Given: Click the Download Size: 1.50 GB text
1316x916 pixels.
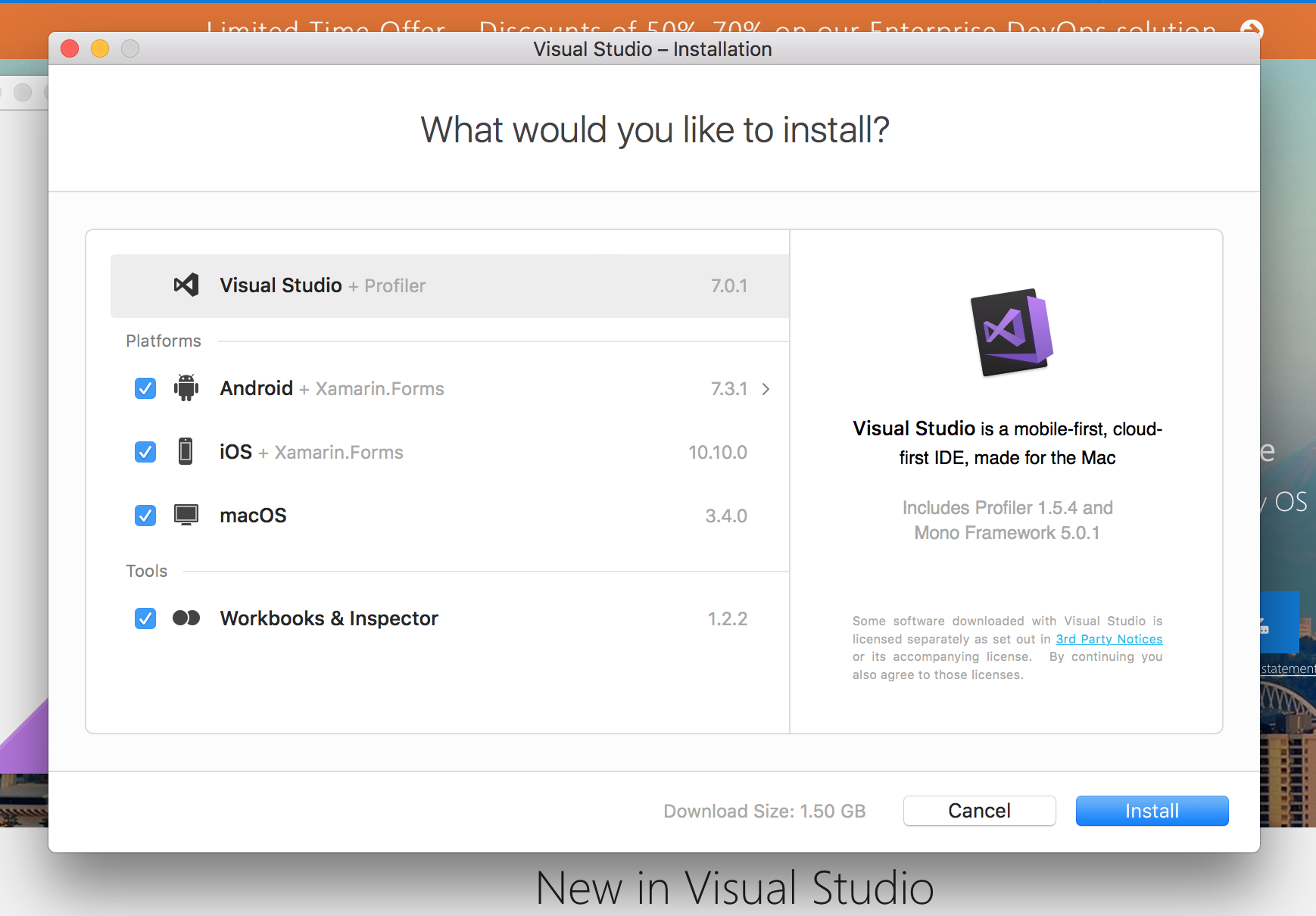Looking at the screenshot, I should coord(764,811).
